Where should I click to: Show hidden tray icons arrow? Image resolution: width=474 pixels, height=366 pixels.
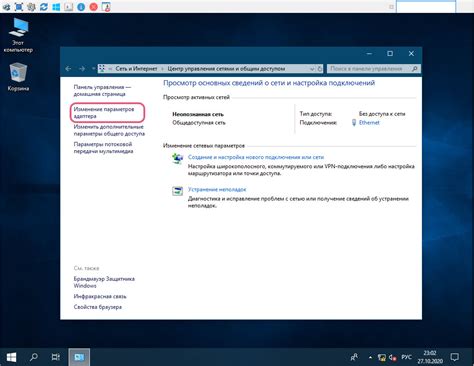click(370, 357)
